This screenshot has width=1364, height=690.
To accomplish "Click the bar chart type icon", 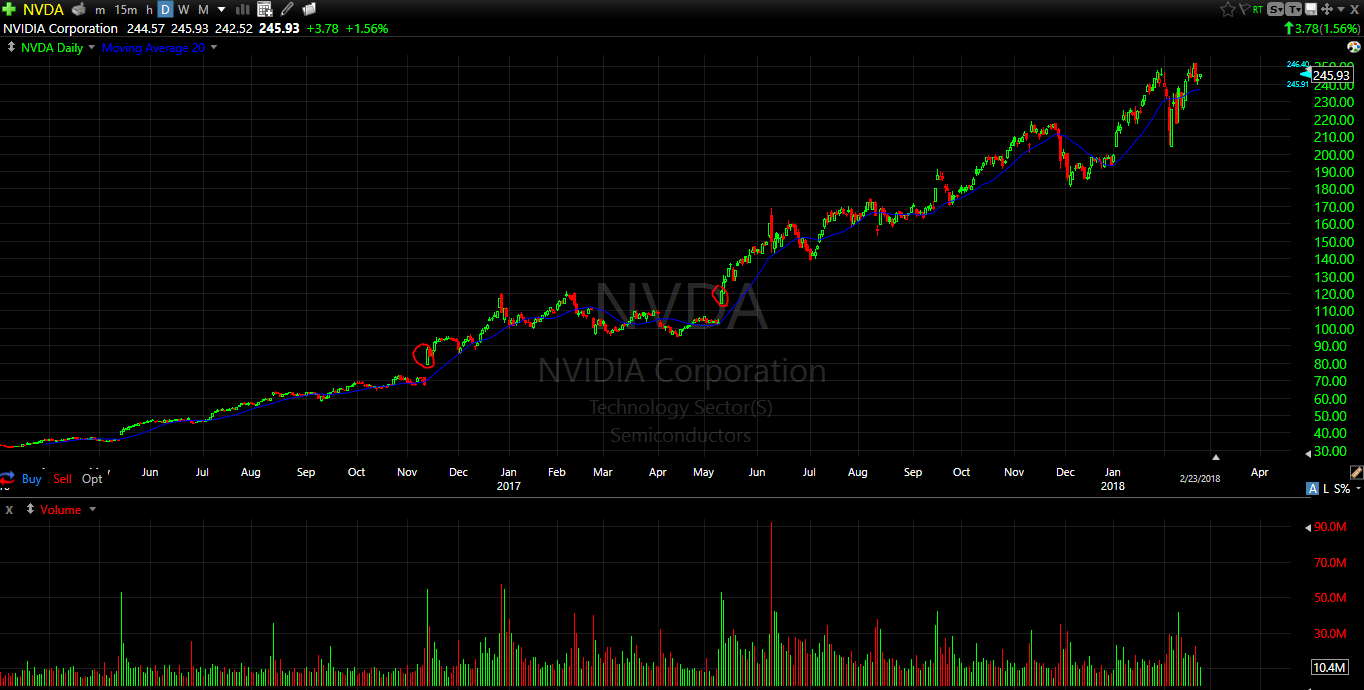I will click(242, 10).
